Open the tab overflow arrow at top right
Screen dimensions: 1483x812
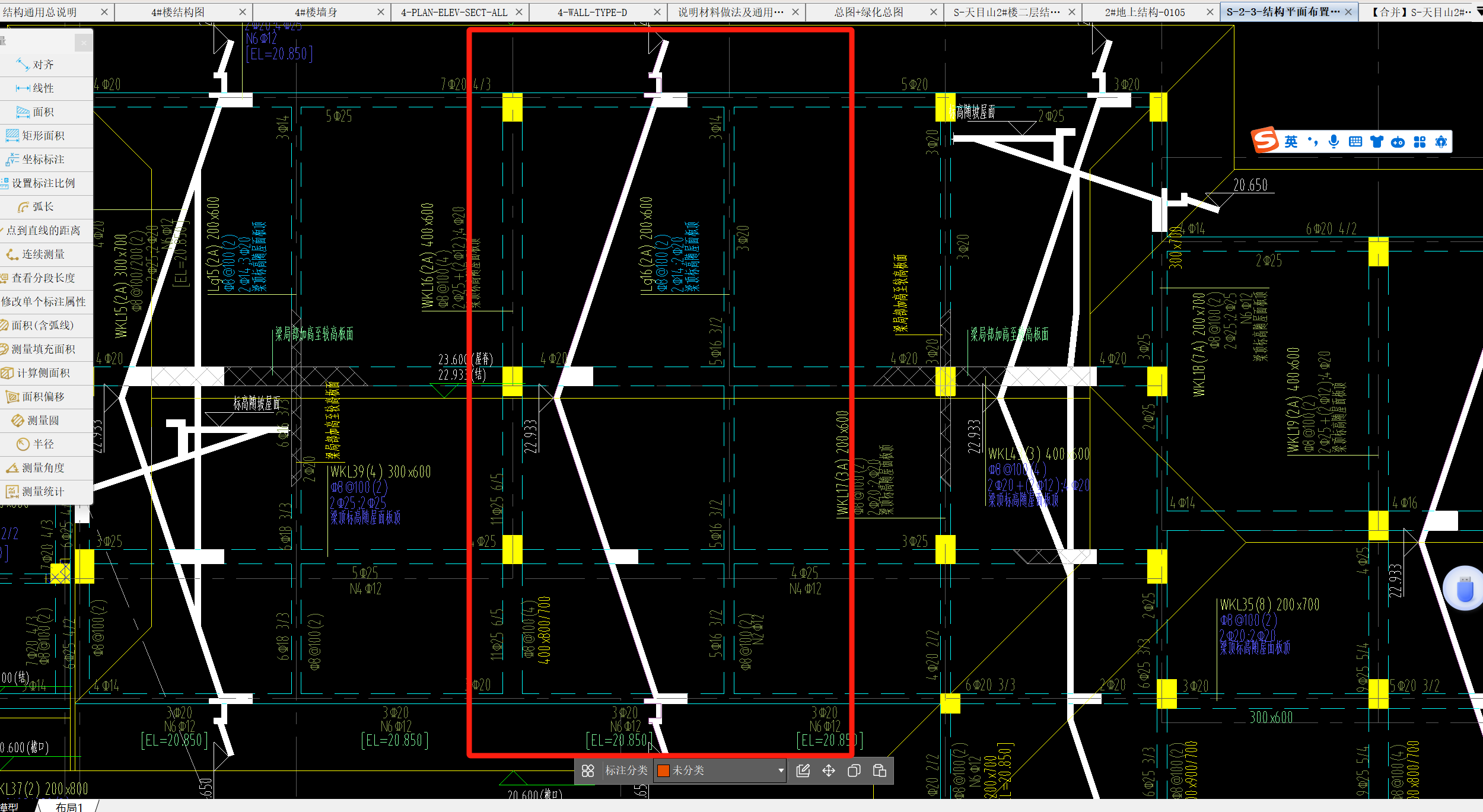click(x=1479, y=11)
